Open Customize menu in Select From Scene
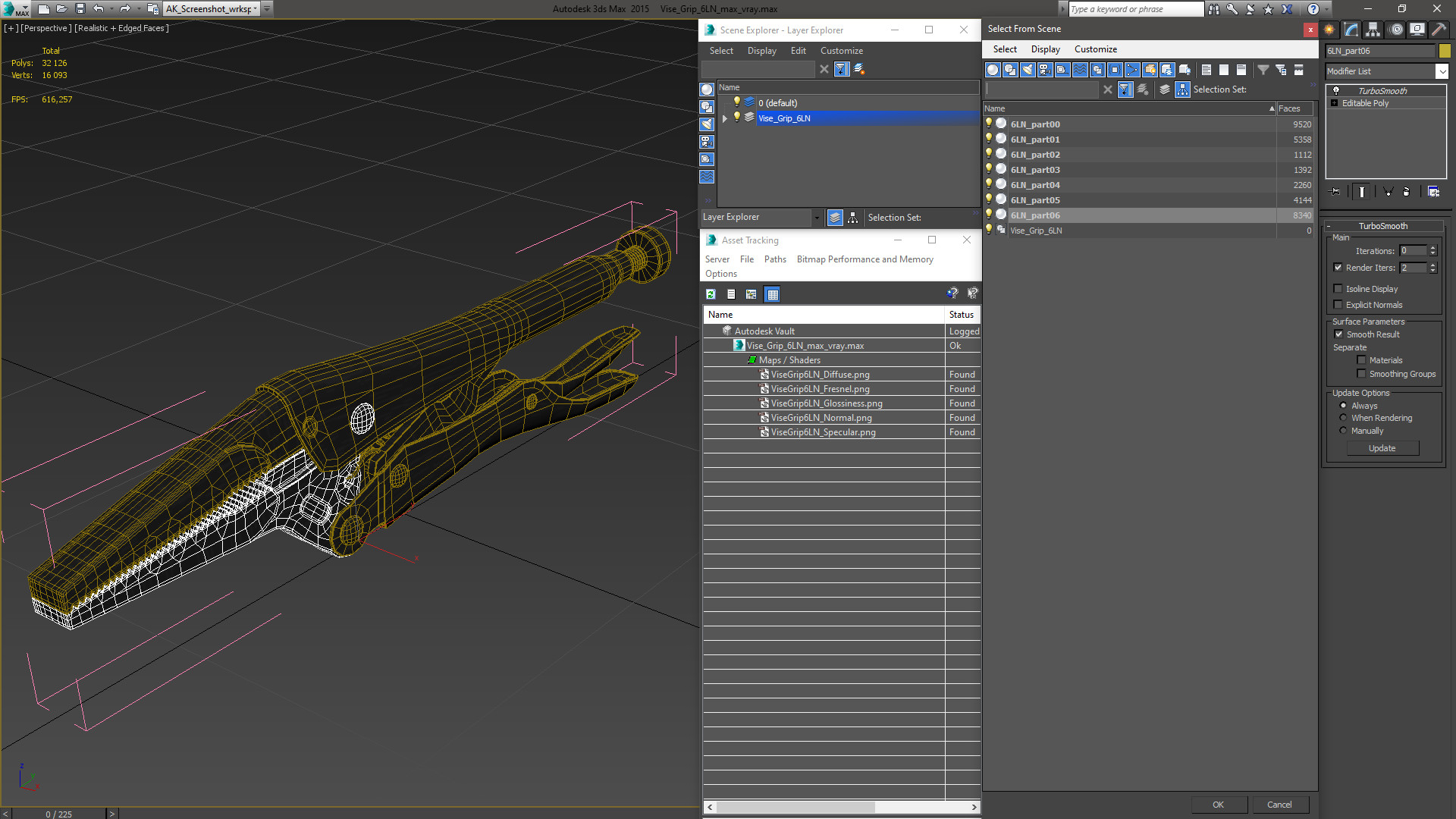 click(1096, 49)
